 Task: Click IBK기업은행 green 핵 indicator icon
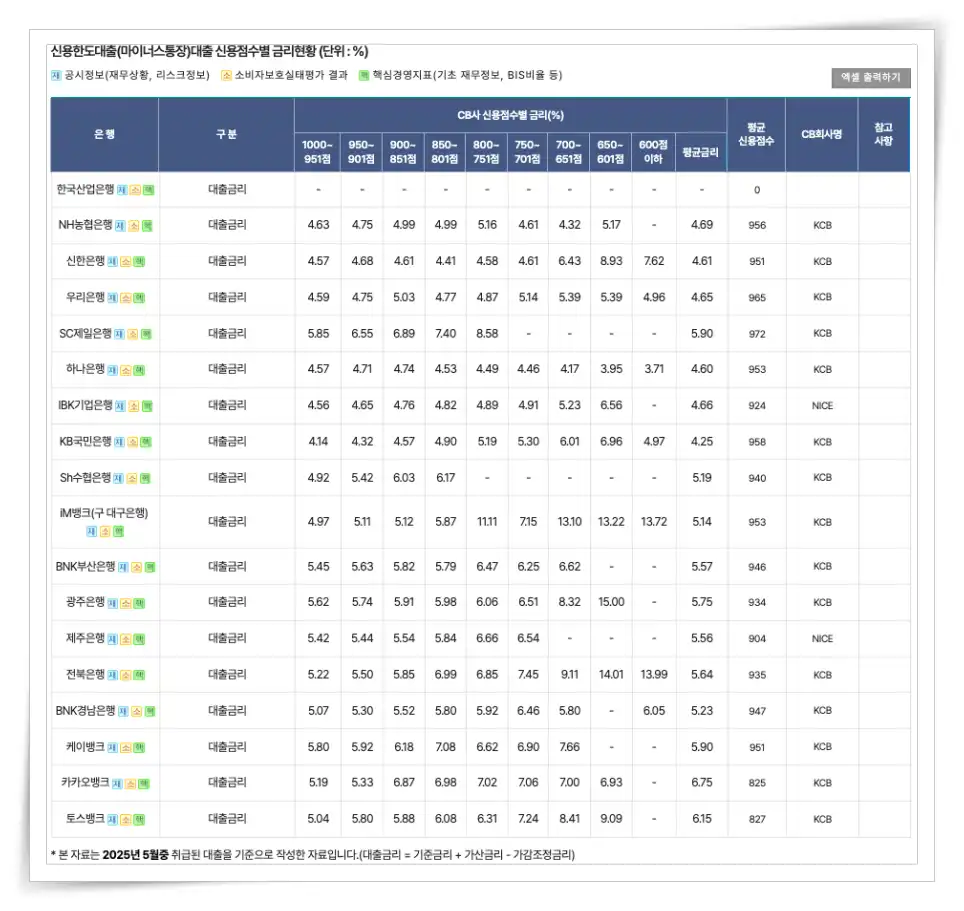[148, 406]
